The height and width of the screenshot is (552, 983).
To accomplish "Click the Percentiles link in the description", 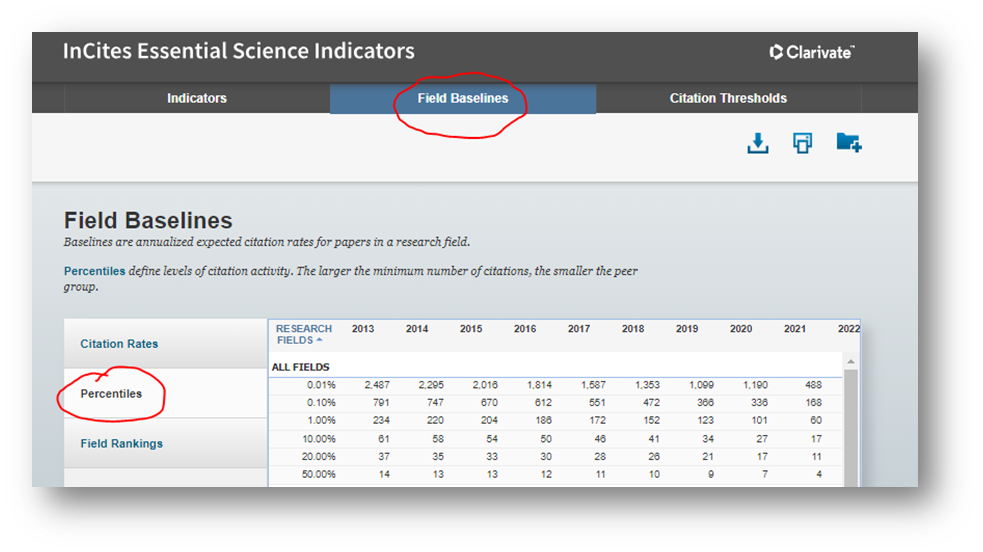I will tap(94, 271).
